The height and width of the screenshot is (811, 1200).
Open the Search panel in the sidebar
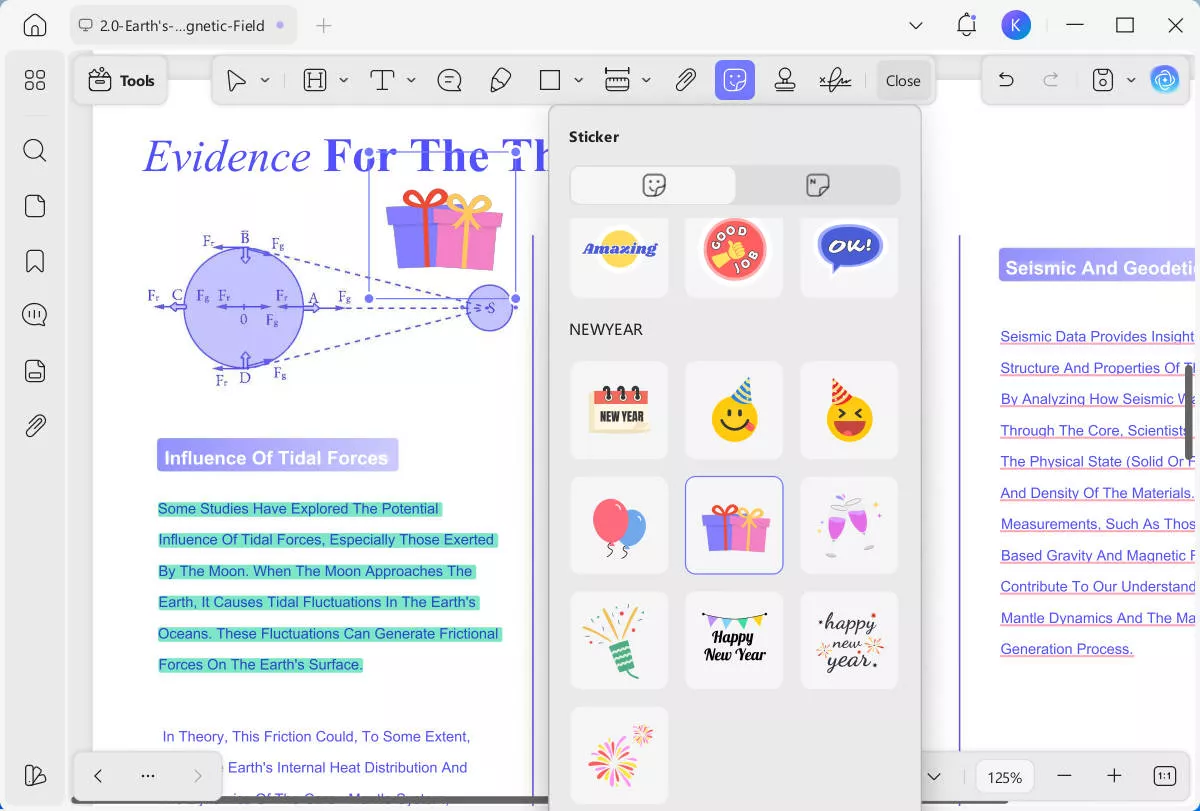coord(34,151)
